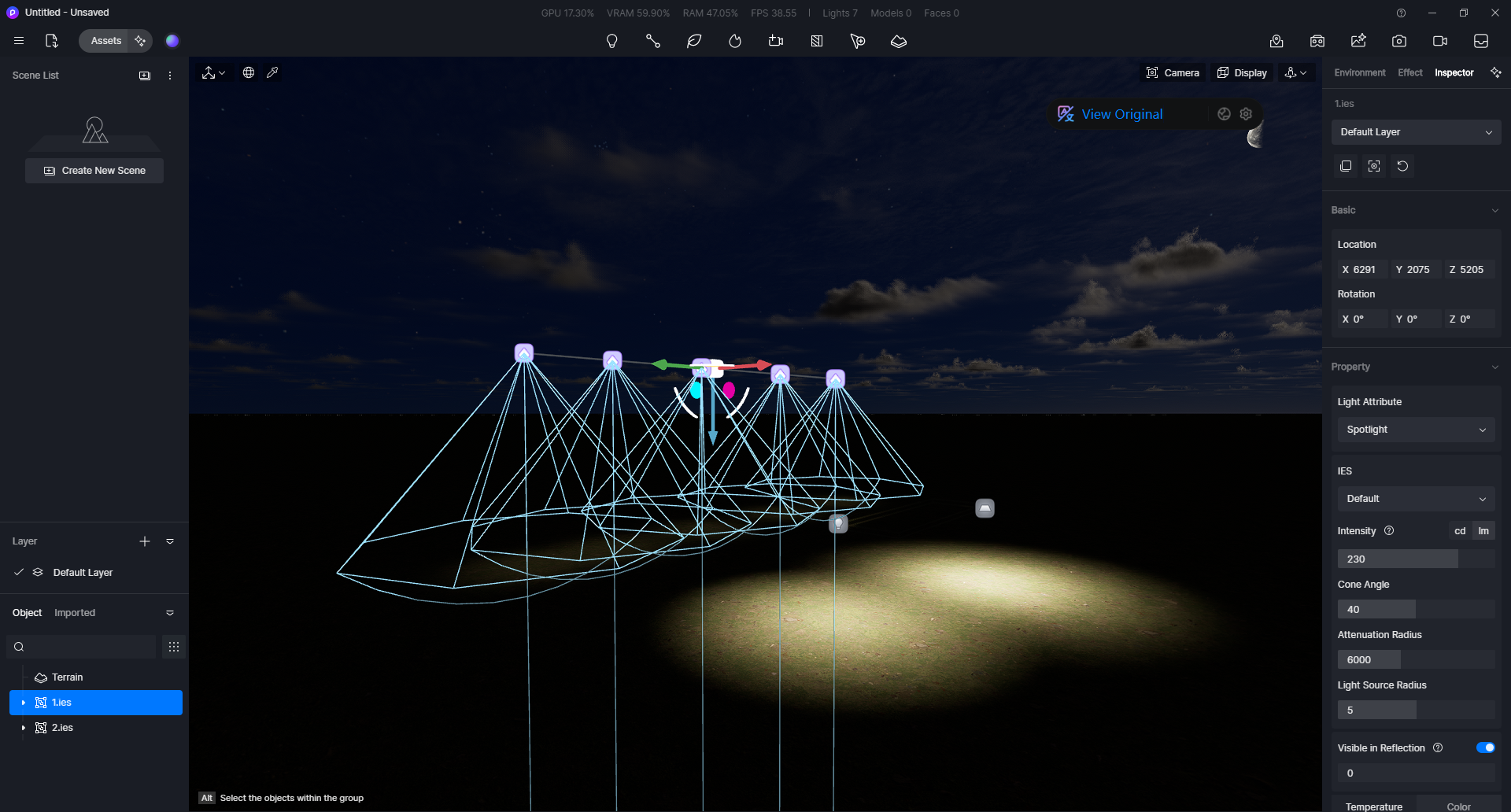Image resolution: width=1511 pixels, height=812 pixels.
Task: Select the leaf vegetation tool
Action: click(x=694, y=41)
